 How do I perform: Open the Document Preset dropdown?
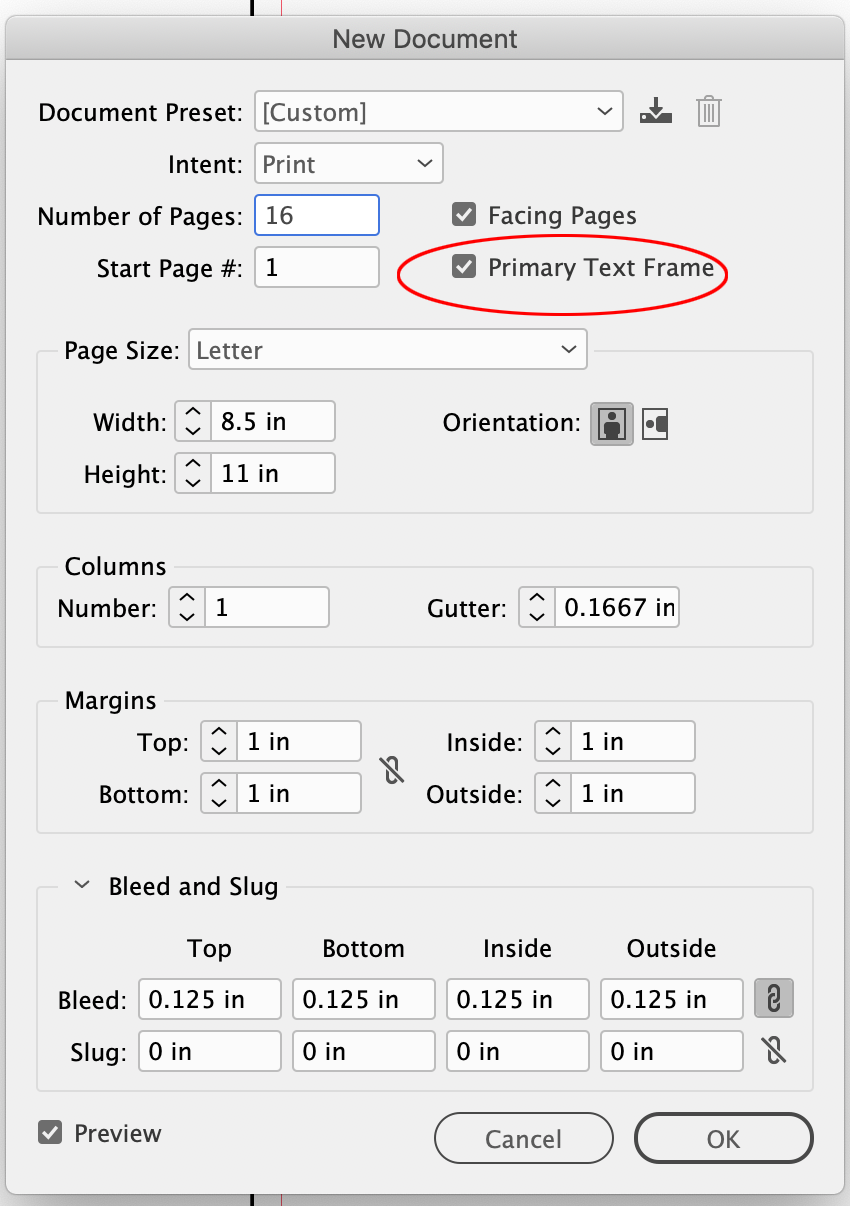click(438, 111)
